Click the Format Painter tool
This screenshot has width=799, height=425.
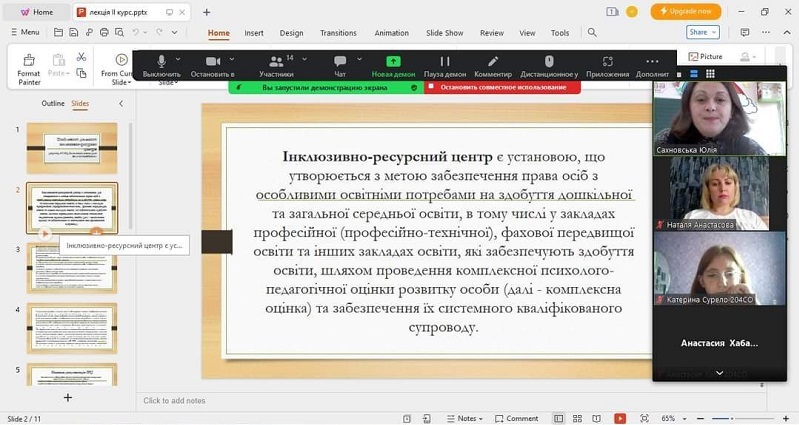point(29,70)
